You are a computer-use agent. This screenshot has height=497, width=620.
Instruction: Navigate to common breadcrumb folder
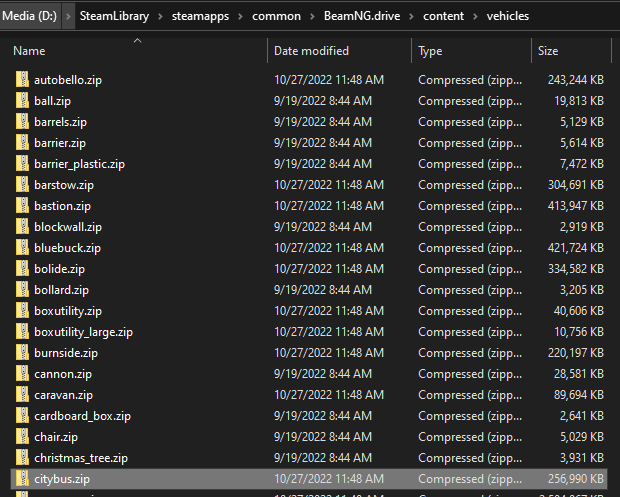point(276,16)
